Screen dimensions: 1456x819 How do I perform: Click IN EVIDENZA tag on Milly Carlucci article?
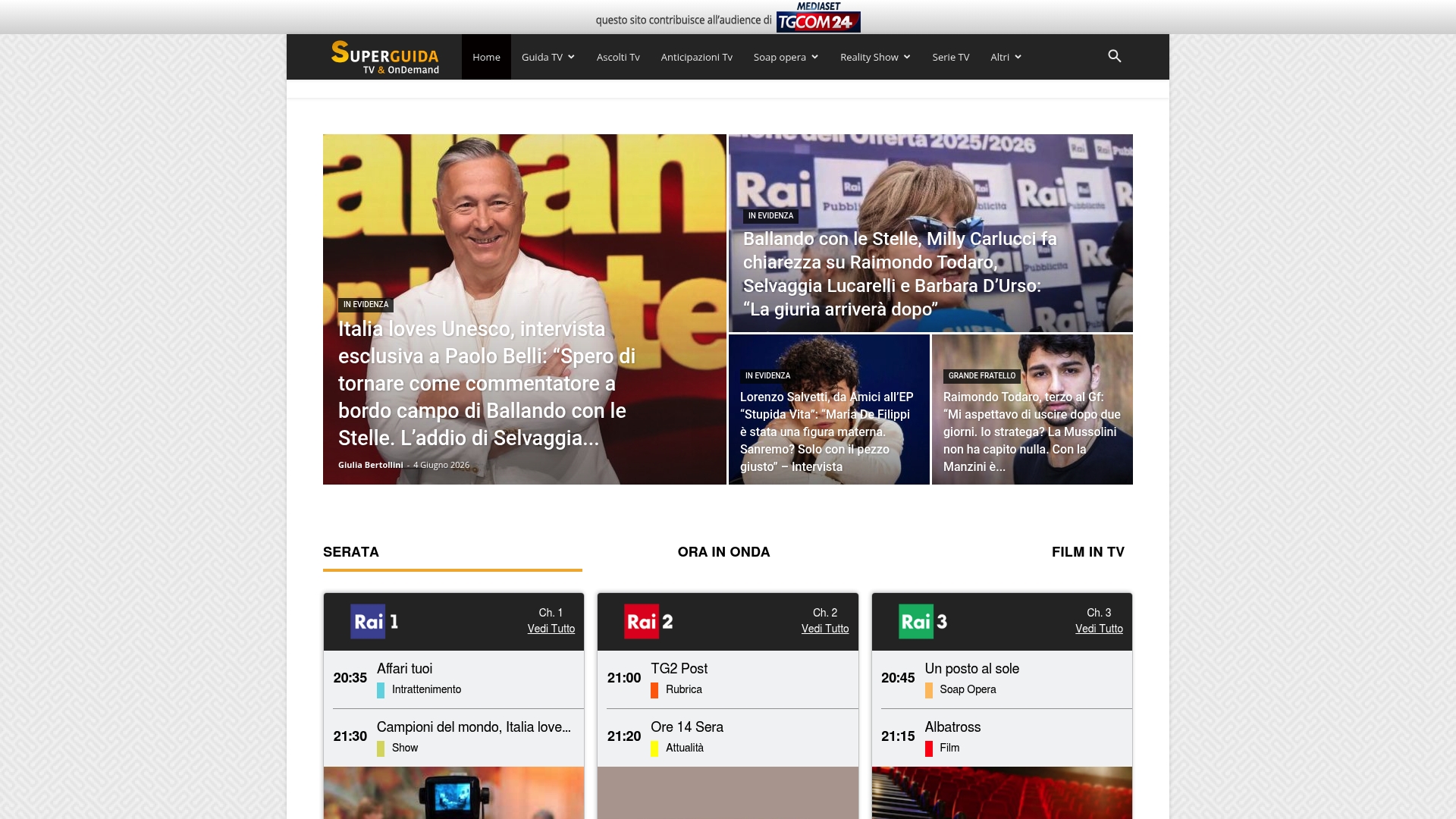(x=770, y=216)
